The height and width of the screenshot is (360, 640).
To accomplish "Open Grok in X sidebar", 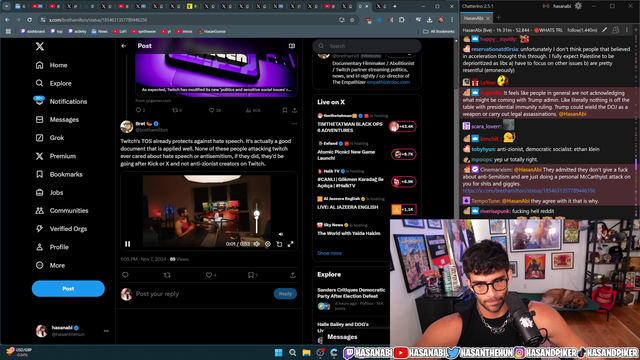I will pyautogui.click(x=50, y=138).
